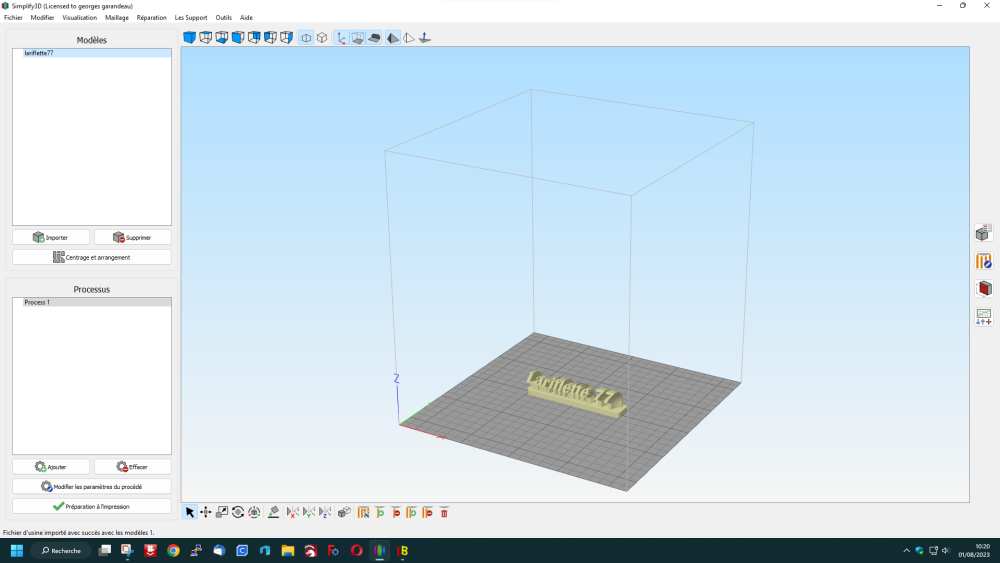Click Modifier les paramètres du procédé

[x=91, y=486]
